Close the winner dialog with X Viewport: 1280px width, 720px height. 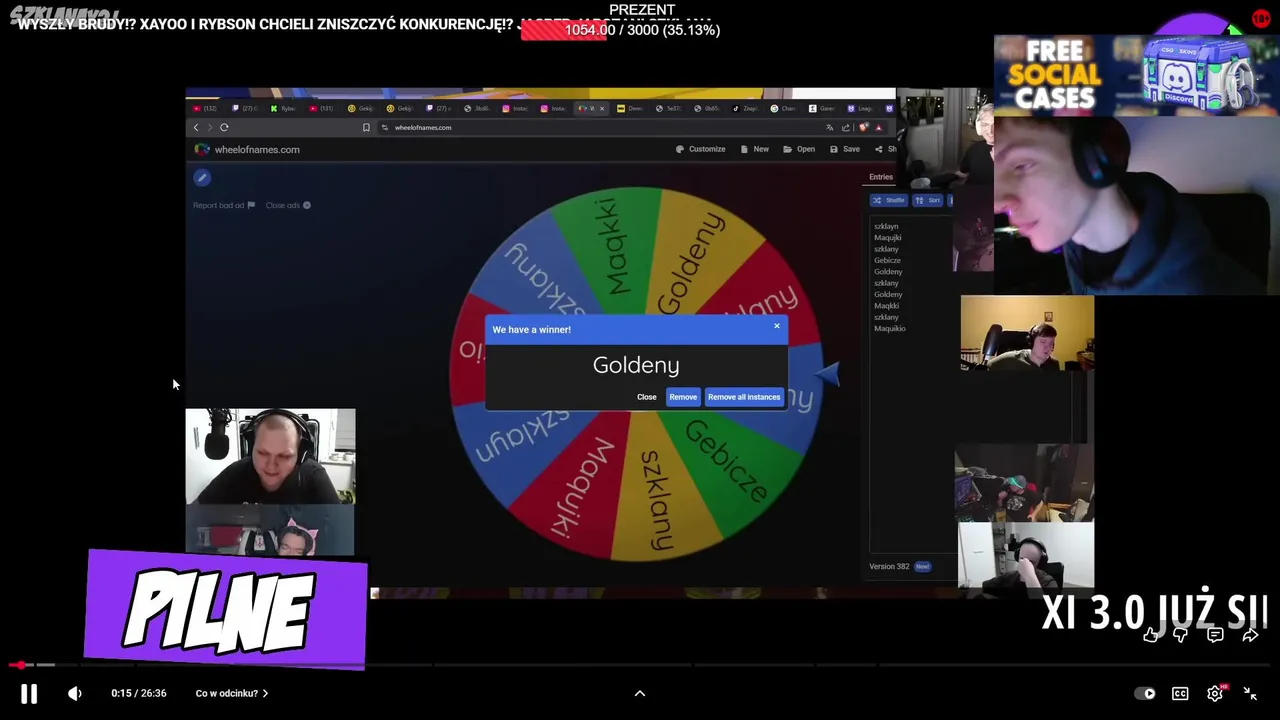click(777, 326)
